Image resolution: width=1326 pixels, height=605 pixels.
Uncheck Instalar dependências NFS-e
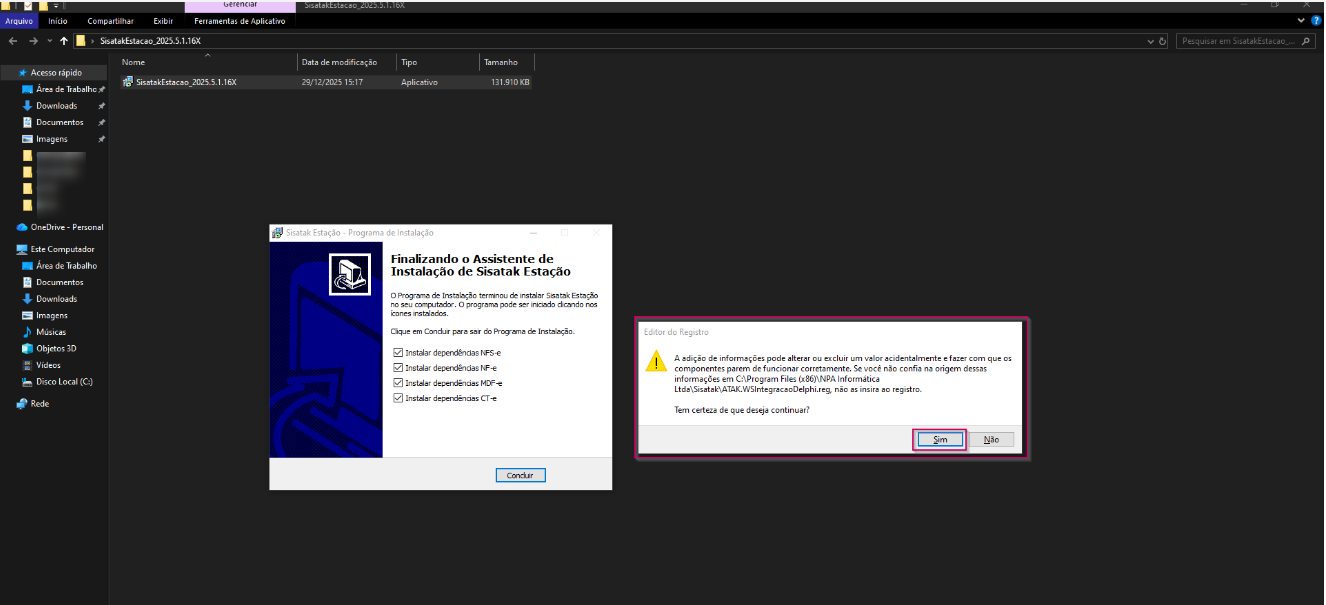coord(398,353)
